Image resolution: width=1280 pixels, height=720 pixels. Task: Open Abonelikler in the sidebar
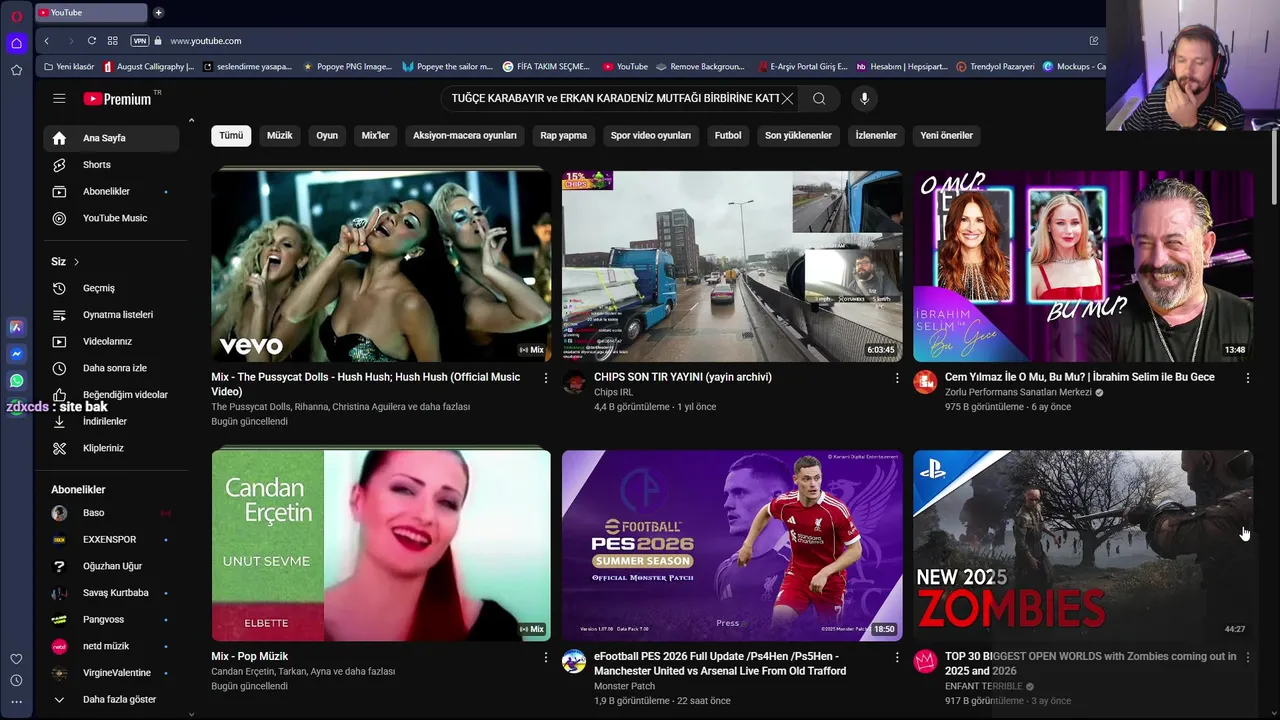(x=111, y=191)
